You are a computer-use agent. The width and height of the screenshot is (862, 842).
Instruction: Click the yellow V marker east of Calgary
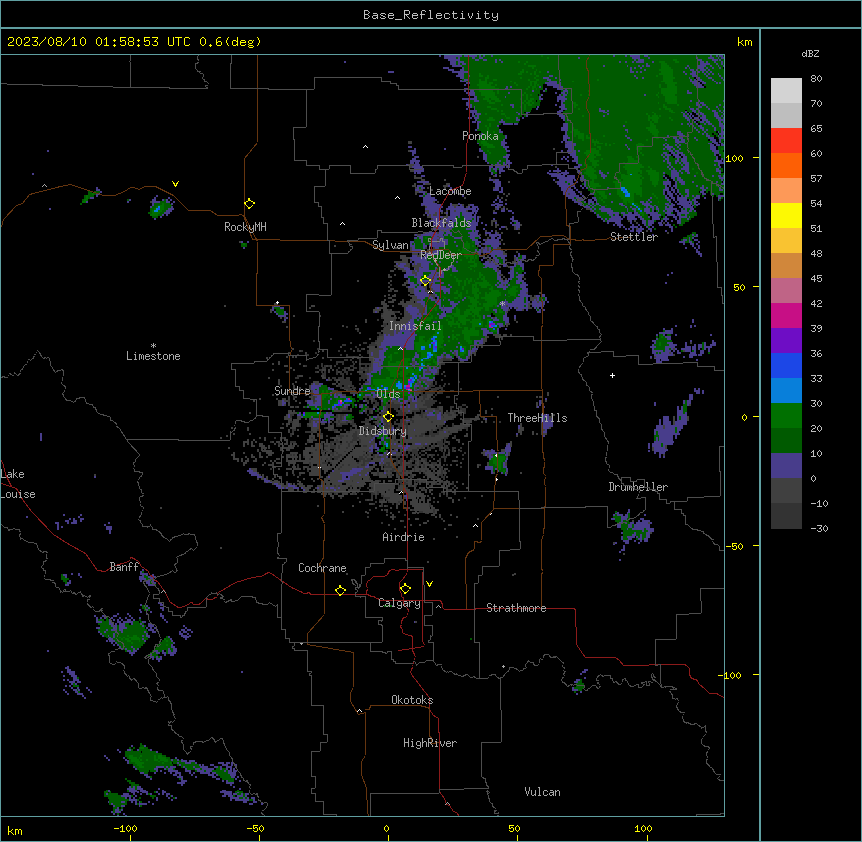click(429, 584)
